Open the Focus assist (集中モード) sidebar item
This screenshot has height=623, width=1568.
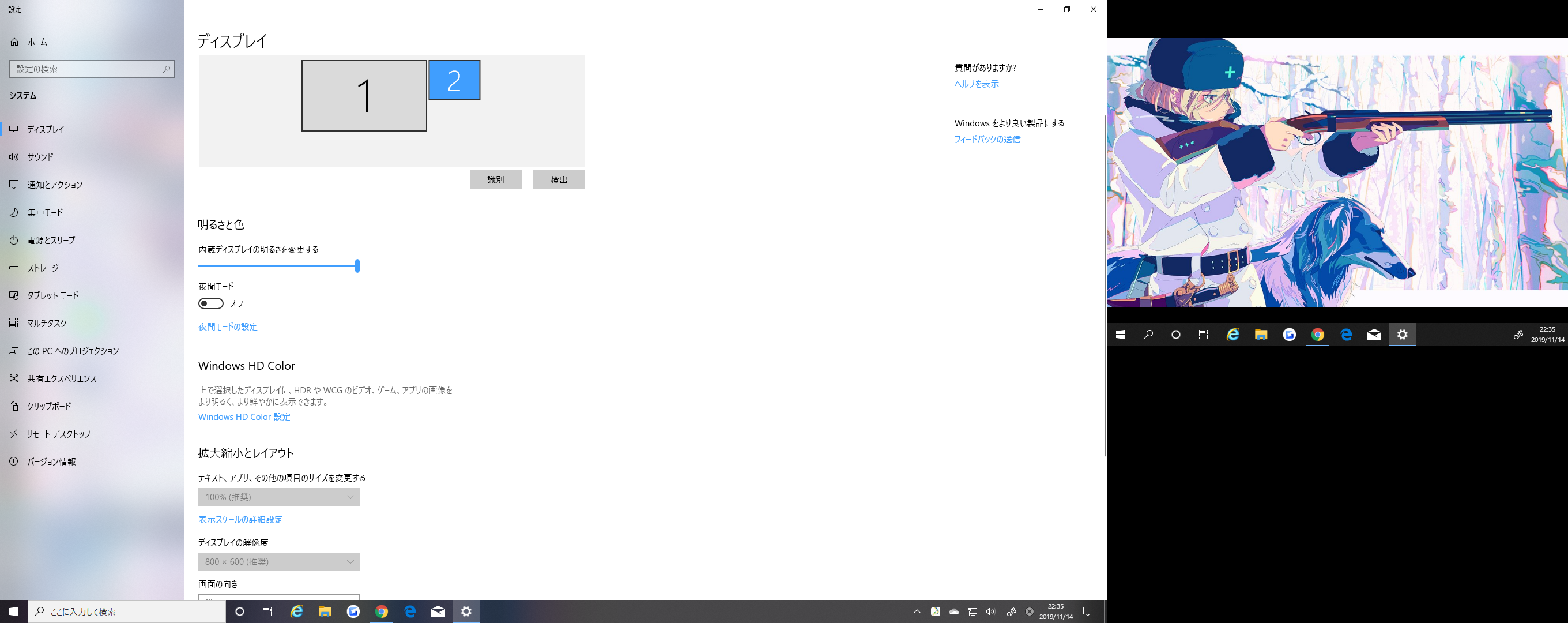pyautogui.click(x=44, y=212)
